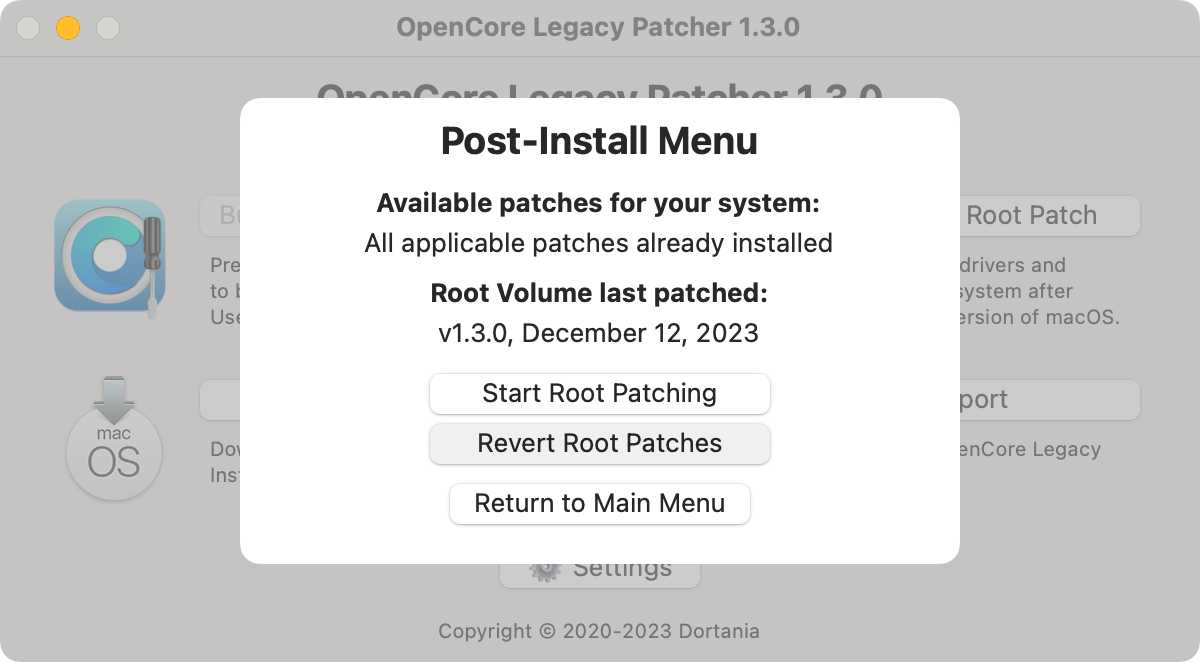Click the 'Post-Install Menu' heading
The width and height of the screenshot is (1200, 662).
coord(599,141)
